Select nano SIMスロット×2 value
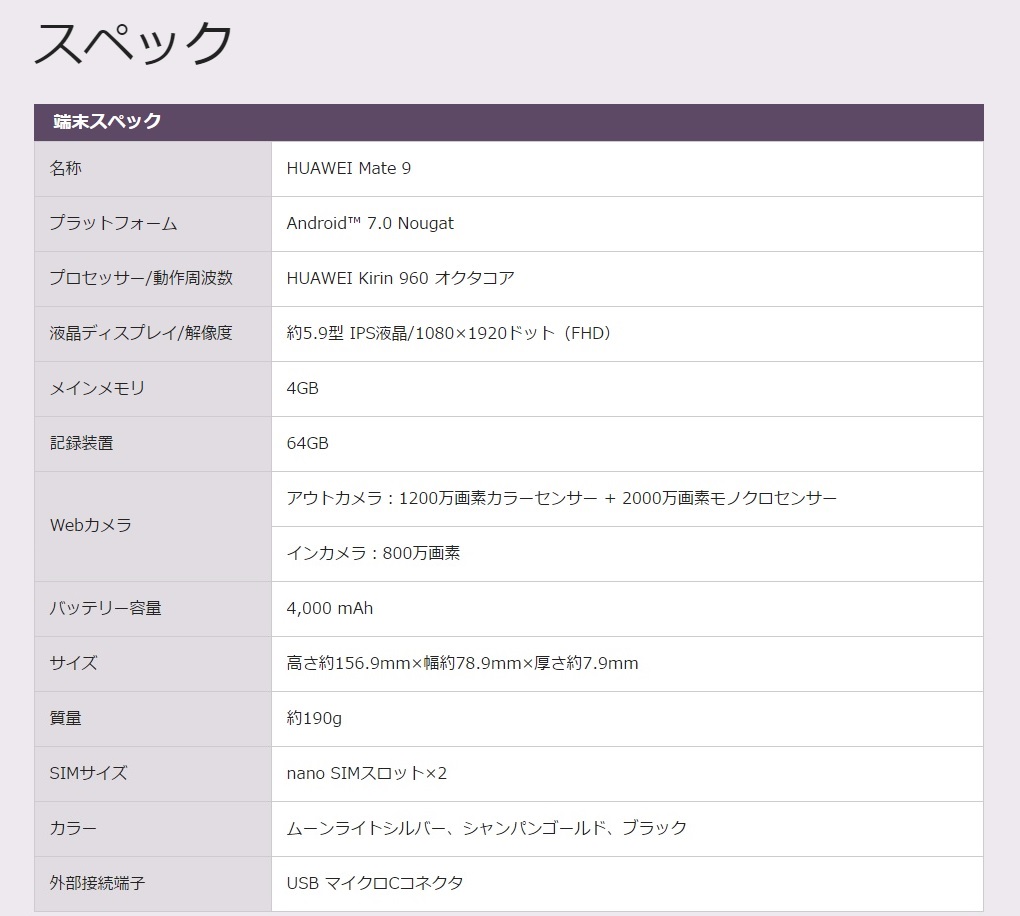 (x=367, y=773)
